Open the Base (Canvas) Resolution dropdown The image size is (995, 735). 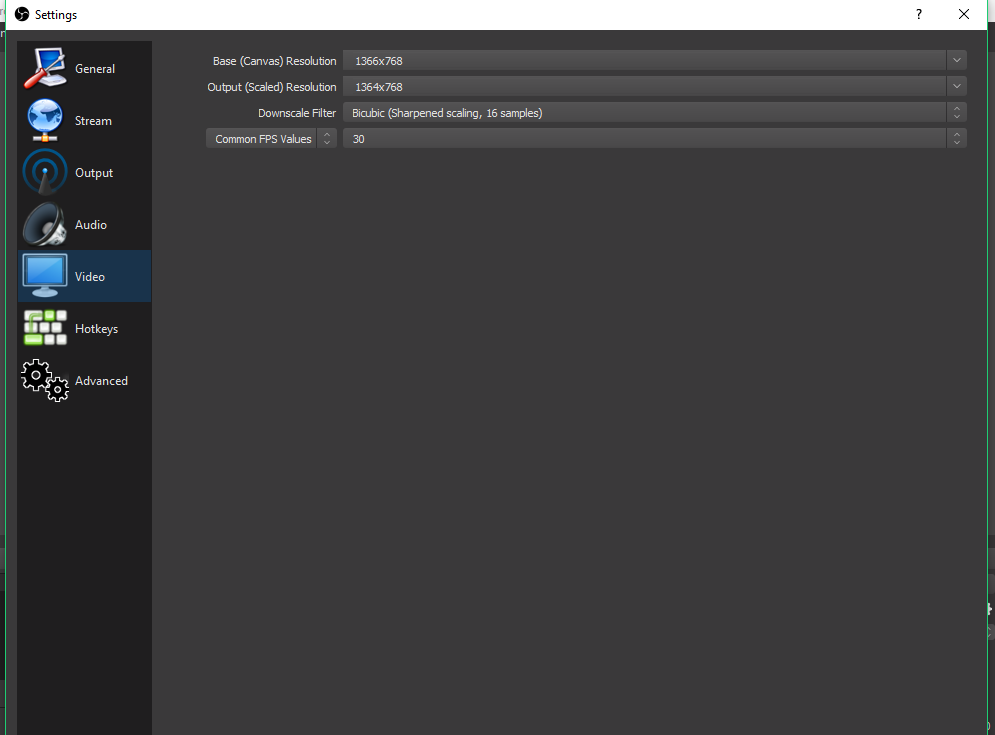(x=956, y=60)
